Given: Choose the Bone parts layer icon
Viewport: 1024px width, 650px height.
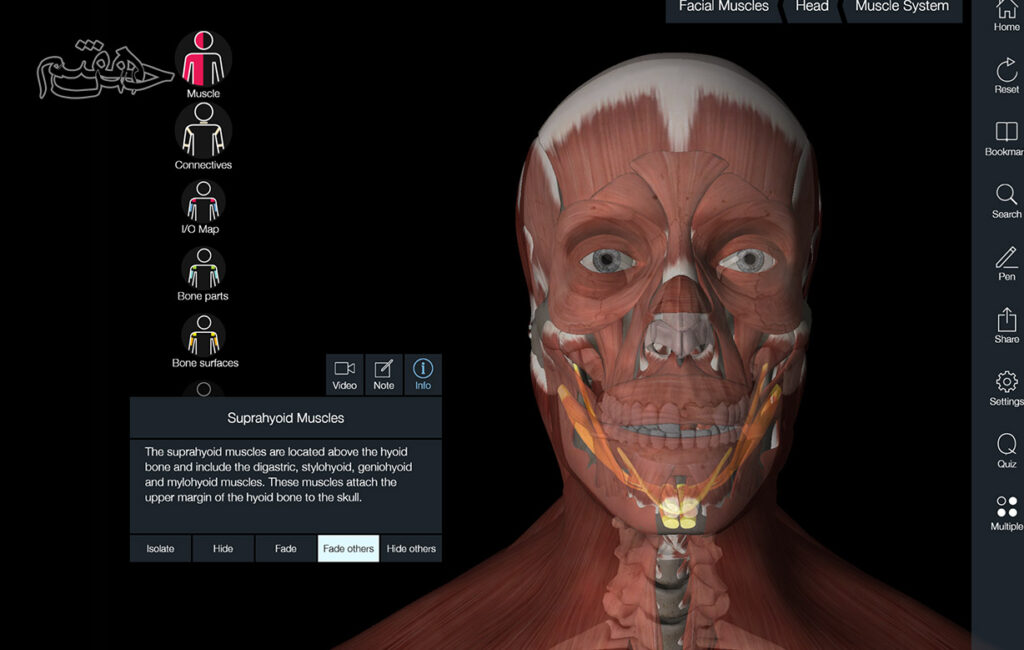Looking at the screenshot, I should (203, 268).
